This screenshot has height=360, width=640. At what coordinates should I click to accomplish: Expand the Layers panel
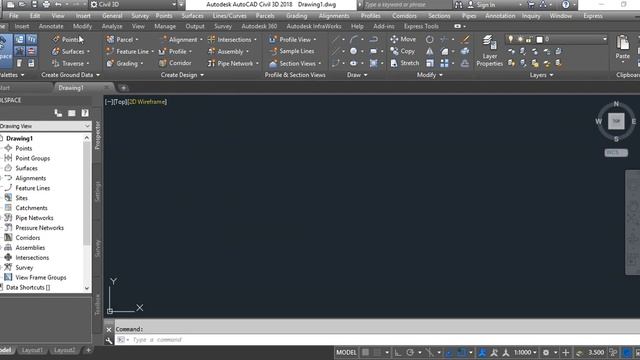coord(541,75)
